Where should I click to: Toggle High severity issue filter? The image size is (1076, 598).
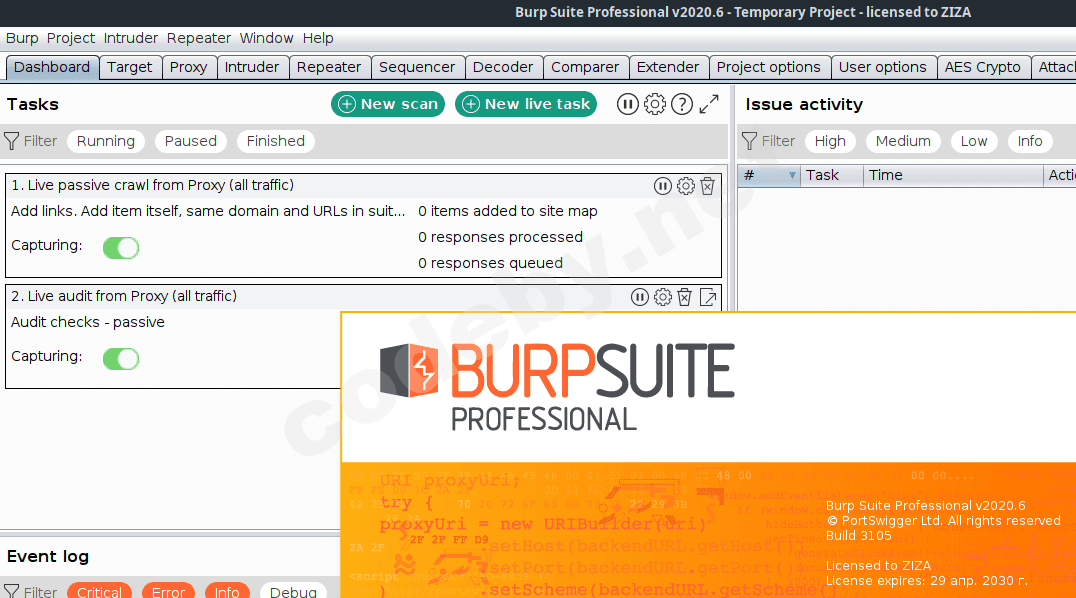[830, 141]
